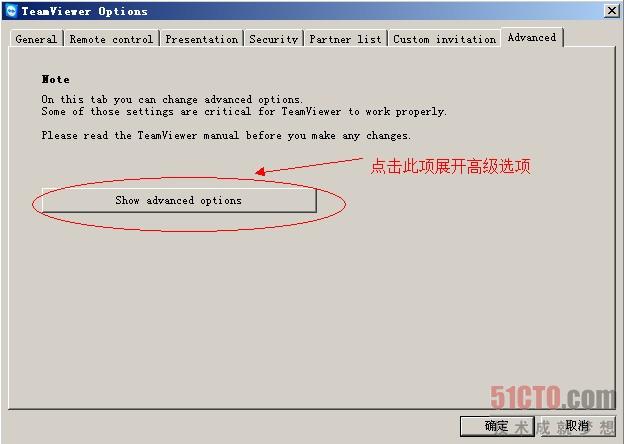Click the 'Some of those settings are critical' line
624x444 pixels.
coord(244,111)
